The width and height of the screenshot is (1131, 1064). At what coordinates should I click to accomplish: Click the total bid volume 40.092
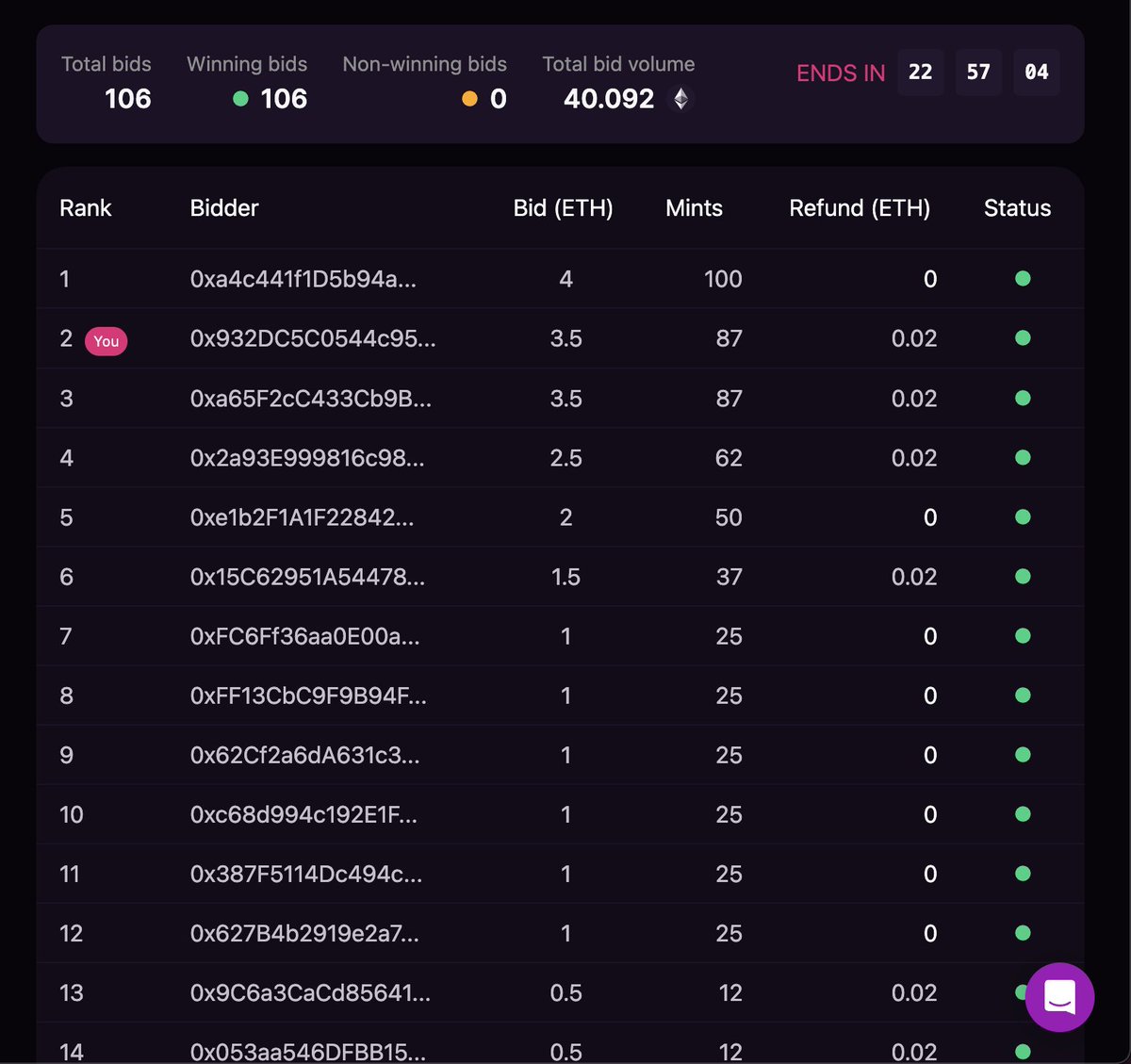[609, 99]
